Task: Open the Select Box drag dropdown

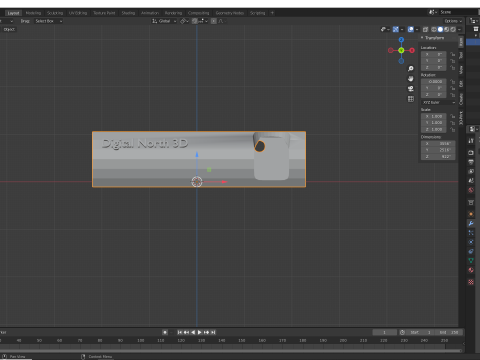Action: pyautogui.click(x=49, y=21)
